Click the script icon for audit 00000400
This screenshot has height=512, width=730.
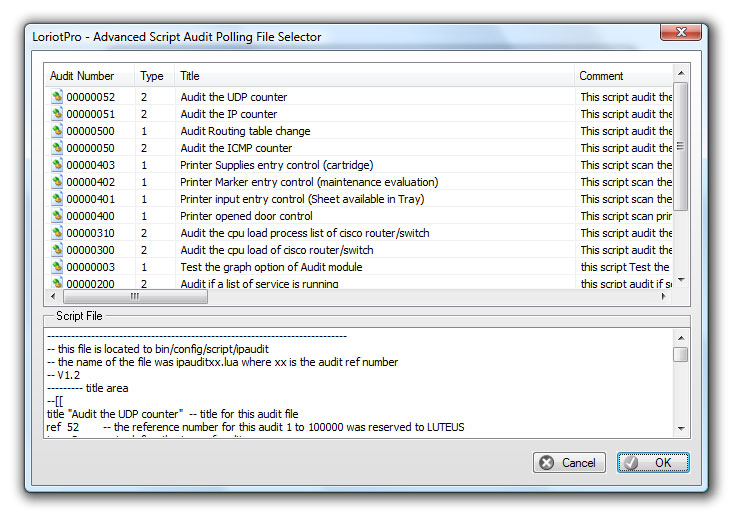click(x=57, y=216)
